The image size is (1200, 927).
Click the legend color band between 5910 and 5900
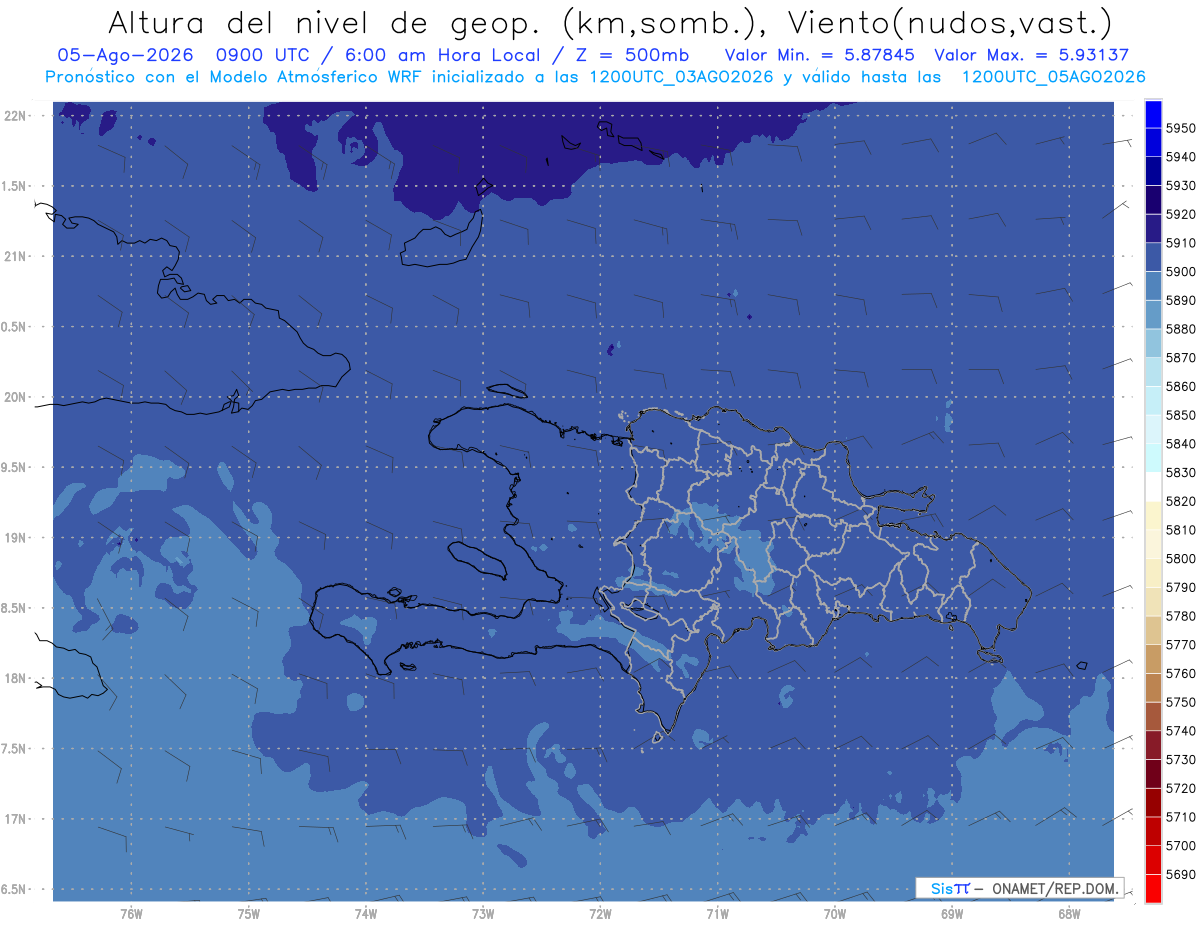pyautogui.click(x=1153, y=258)
